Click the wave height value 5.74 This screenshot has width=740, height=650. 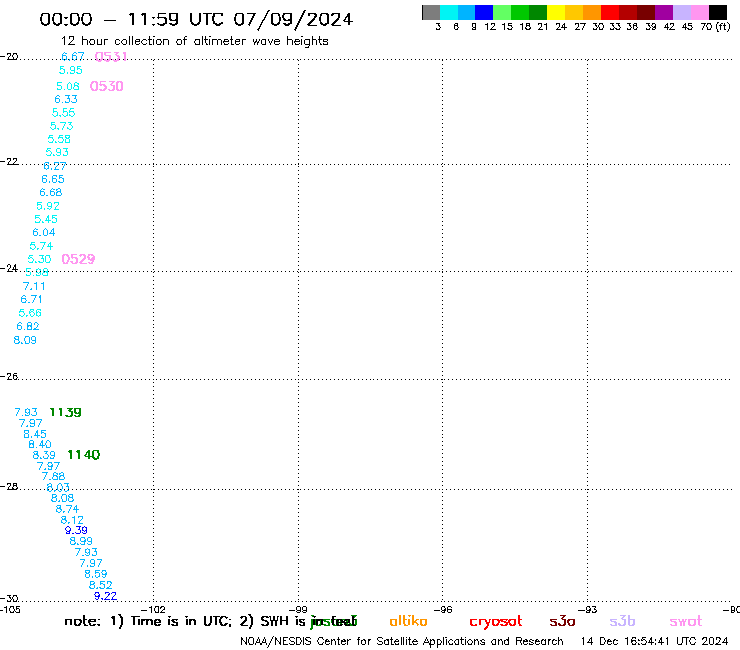click(41, 246)
